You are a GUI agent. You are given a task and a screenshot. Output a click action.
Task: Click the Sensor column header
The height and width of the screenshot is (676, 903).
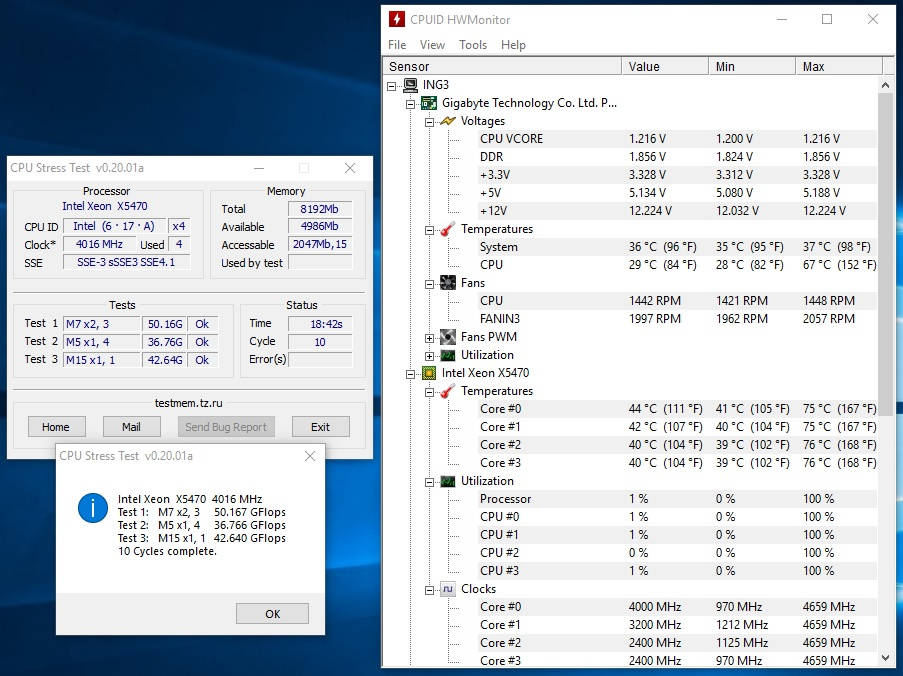[x=502, y=66]
